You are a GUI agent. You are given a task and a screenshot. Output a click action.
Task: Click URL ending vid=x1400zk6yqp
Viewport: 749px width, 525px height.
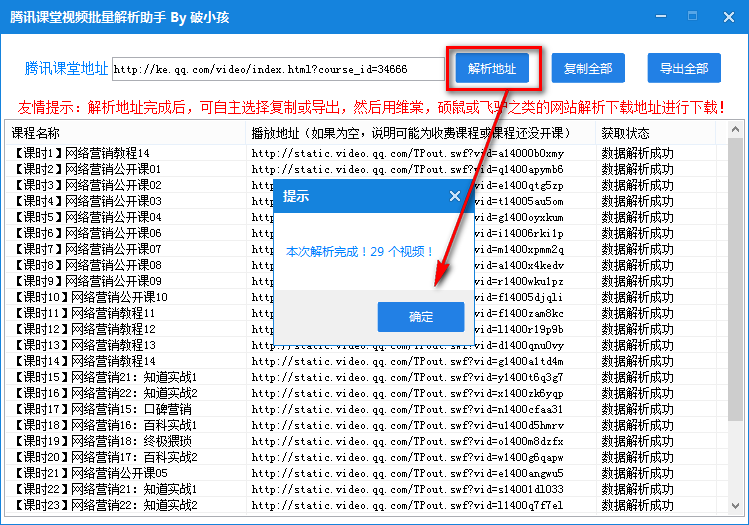(407, 394)
